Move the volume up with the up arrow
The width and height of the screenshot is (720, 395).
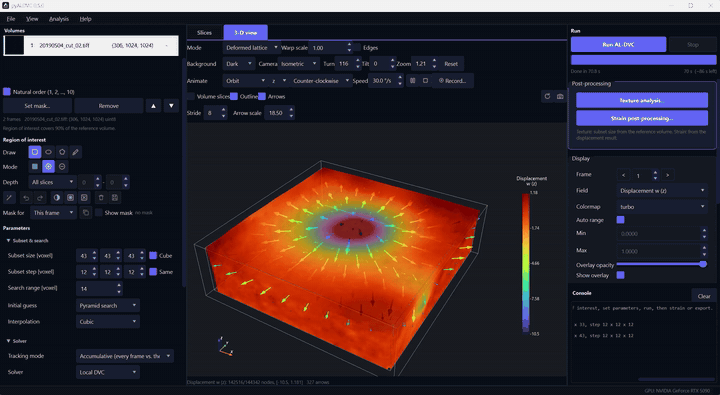point(153,106)
